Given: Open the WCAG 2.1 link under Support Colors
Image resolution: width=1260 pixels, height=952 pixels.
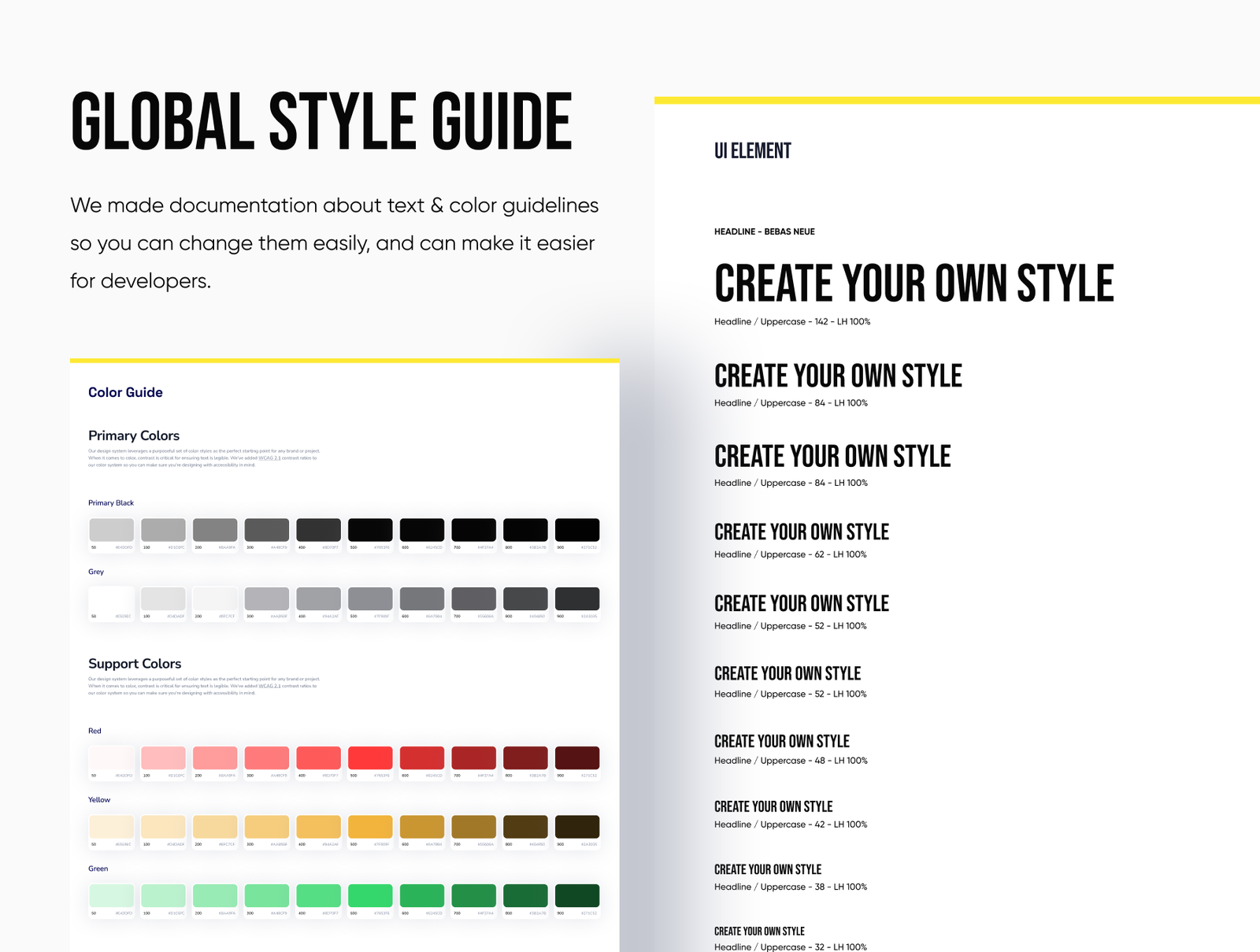Looking at the screenshot, I should 269,686.
